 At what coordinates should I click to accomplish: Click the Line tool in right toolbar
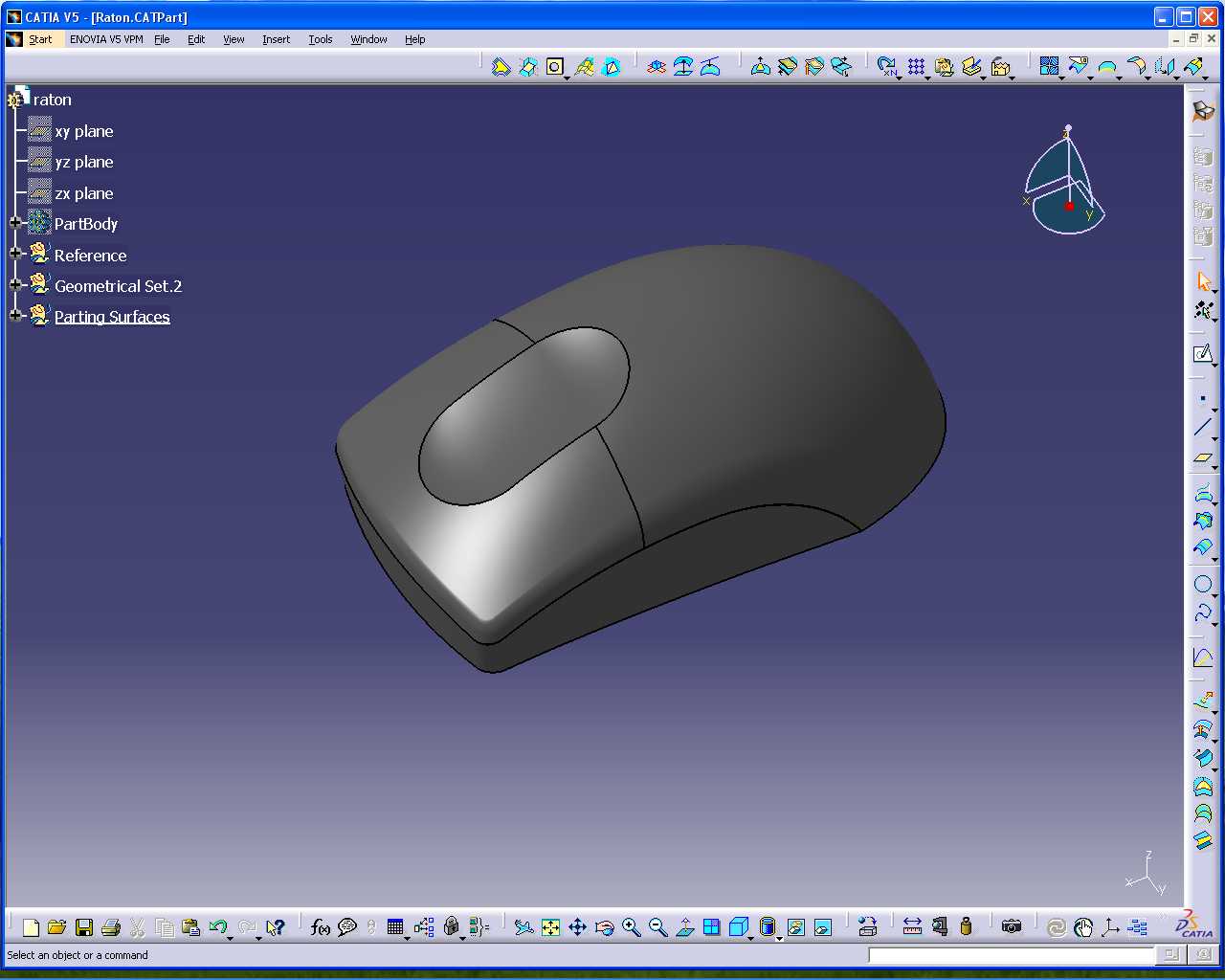click(1203, 427)
